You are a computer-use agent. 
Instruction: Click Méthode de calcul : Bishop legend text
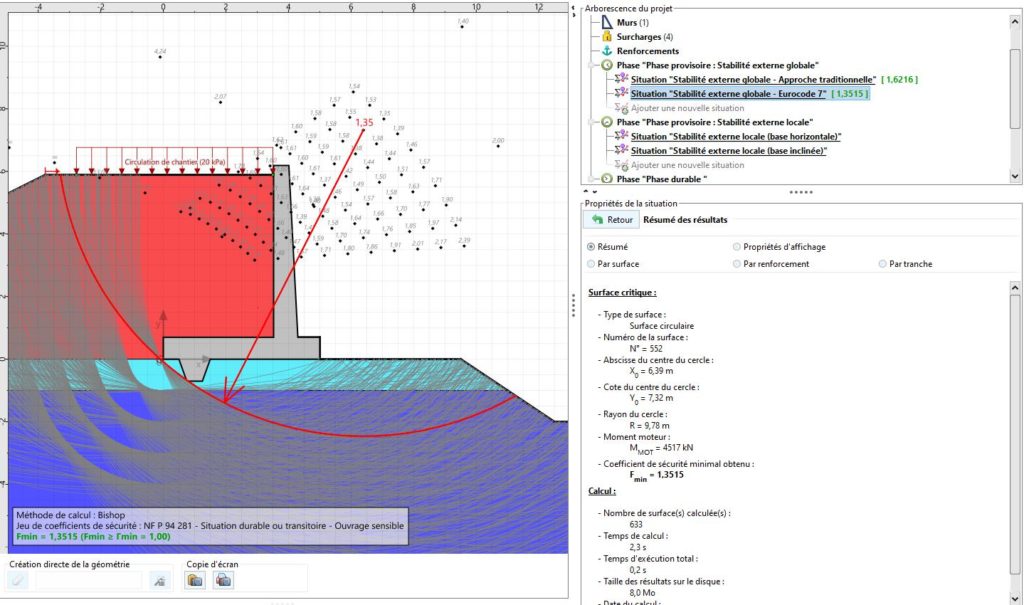coord(71,515)
